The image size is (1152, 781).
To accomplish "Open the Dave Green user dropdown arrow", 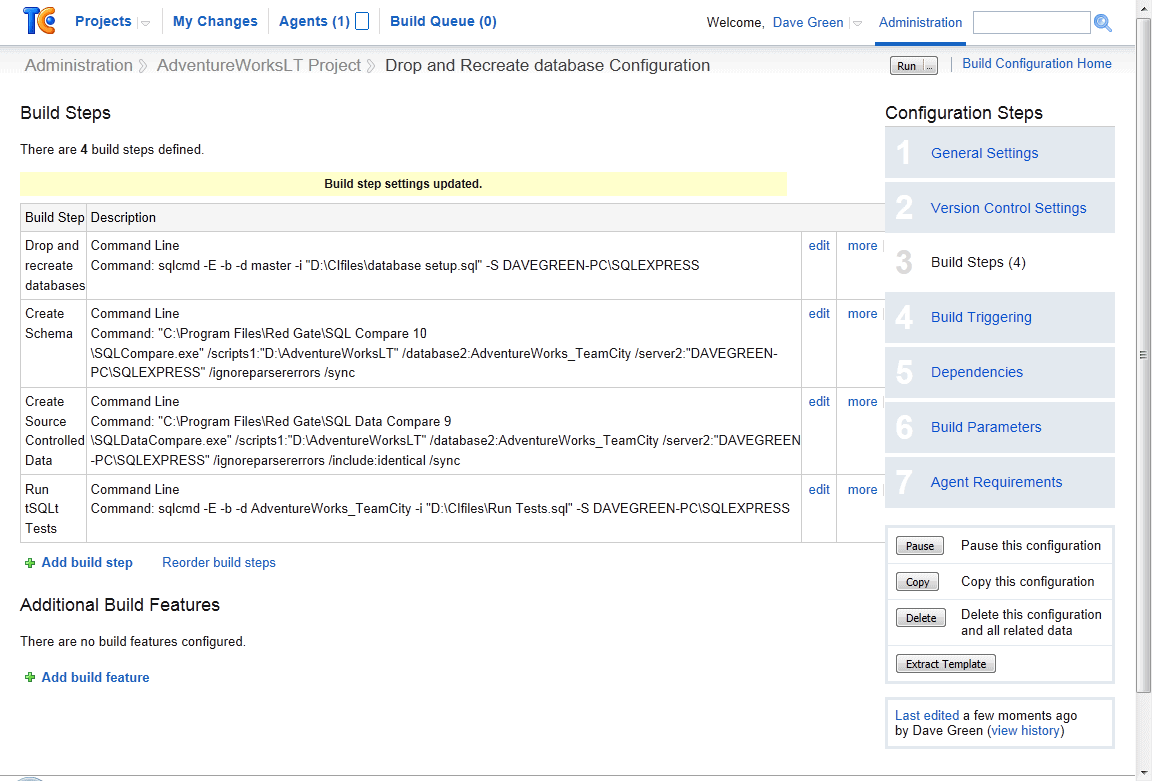I will pos(857,24).
